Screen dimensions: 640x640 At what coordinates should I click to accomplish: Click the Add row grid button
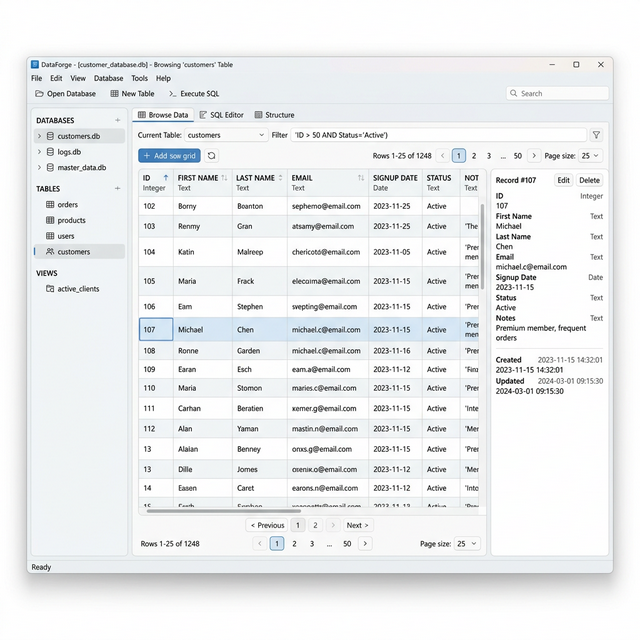point(169,156)
